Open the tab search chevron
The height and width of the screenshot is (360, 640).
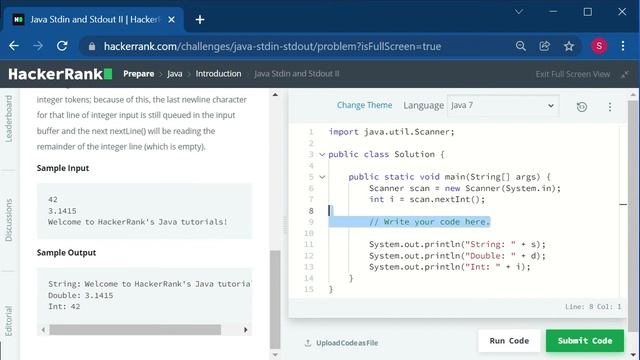(519, 12)
